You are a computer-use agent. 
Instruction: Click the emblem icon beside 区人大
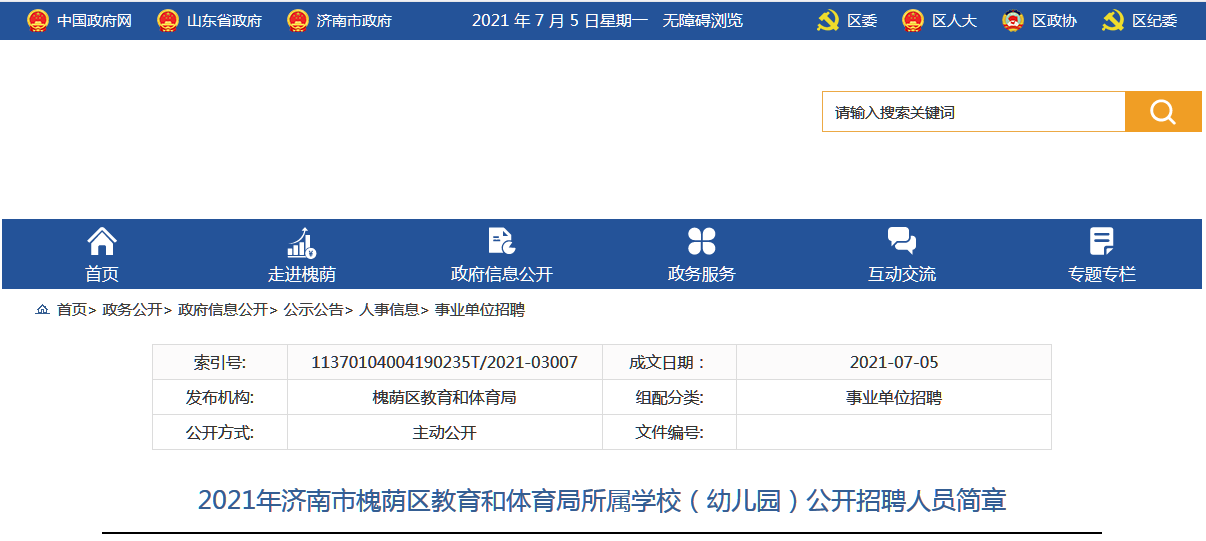913,20
